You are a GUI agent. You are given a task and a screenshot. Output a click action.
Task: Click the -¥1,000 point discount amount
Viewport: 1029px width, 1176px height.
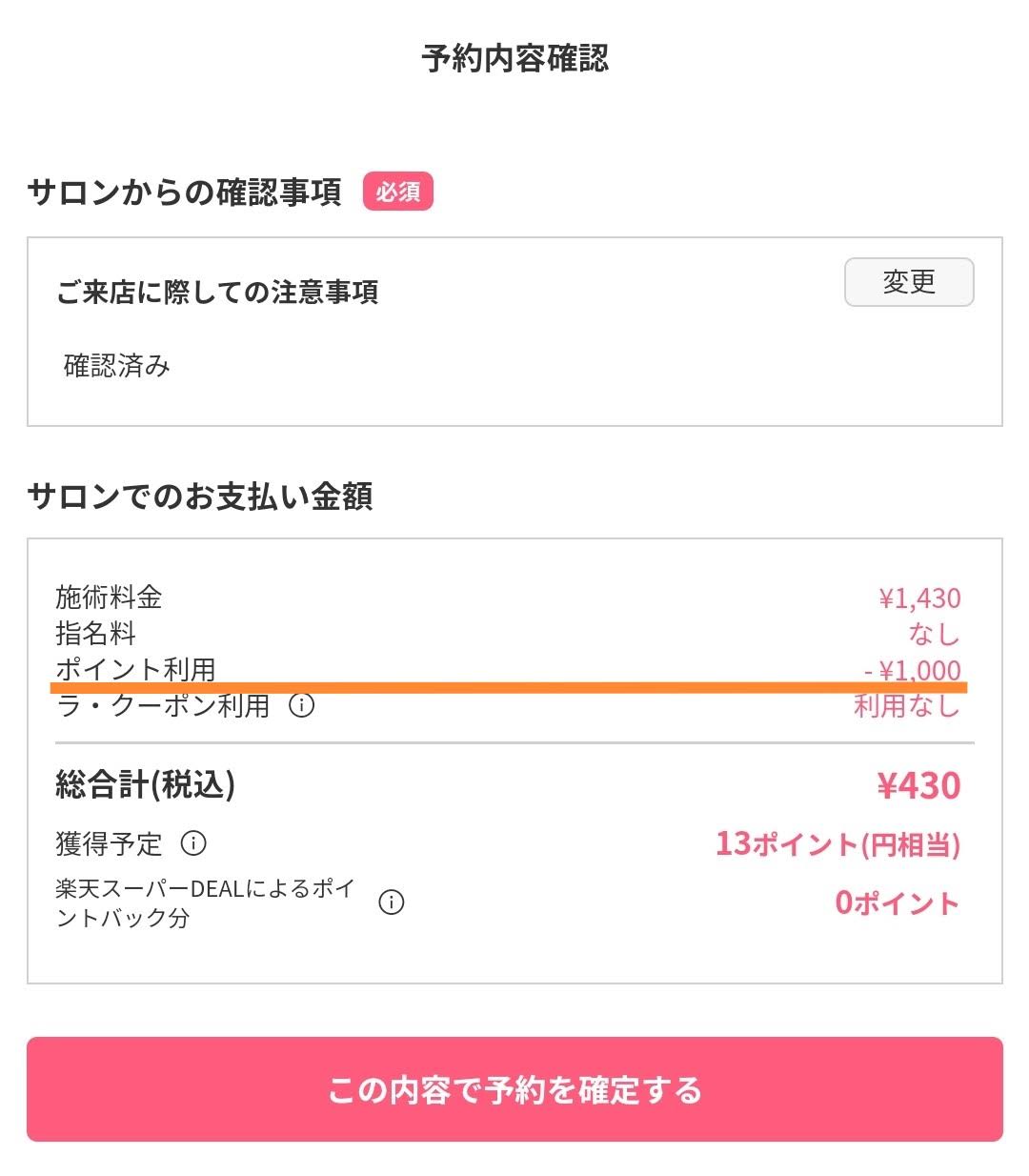pyautogui.click(x=913, y=670)
